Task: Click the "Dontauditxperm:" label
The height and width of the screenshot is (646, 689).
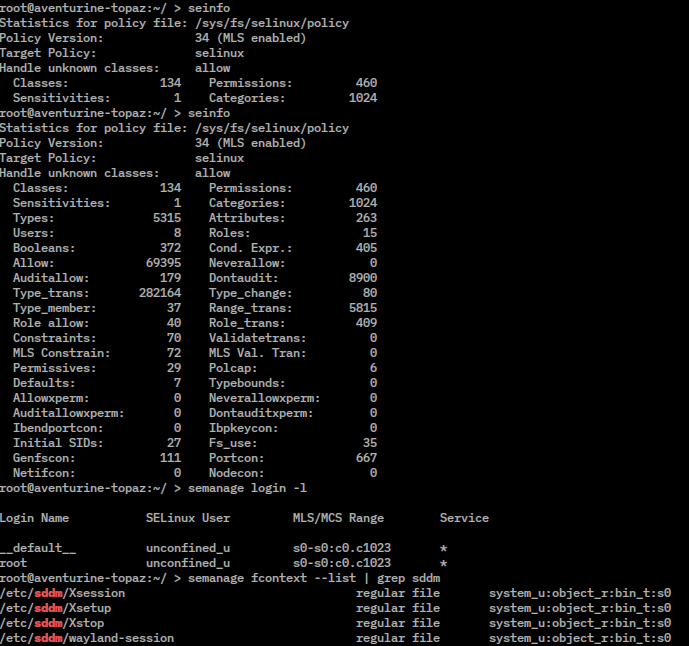Action: click(x=261, y=413)
